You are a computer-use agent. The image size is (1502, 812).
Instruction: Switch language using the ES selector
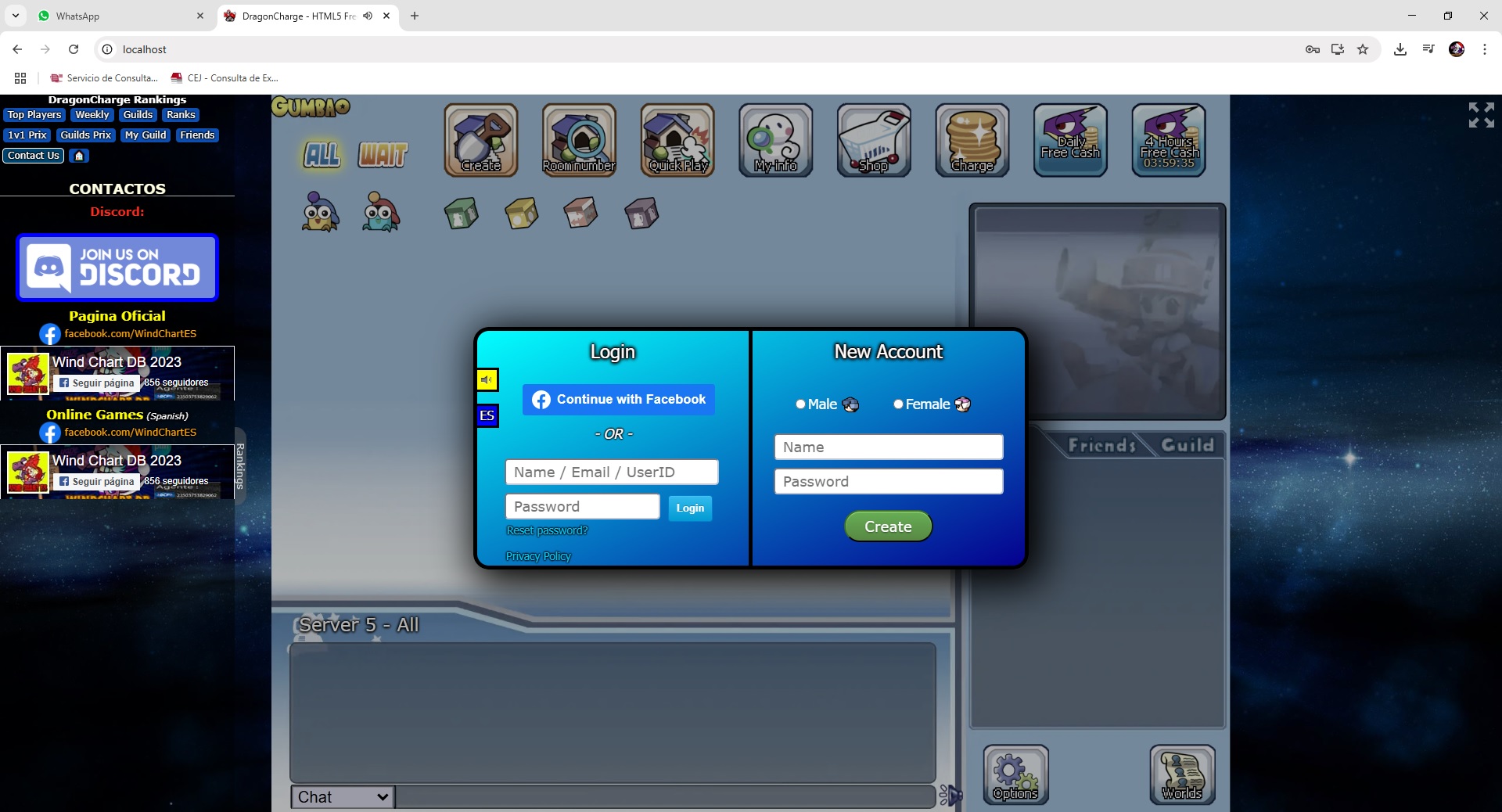point(487,415)
